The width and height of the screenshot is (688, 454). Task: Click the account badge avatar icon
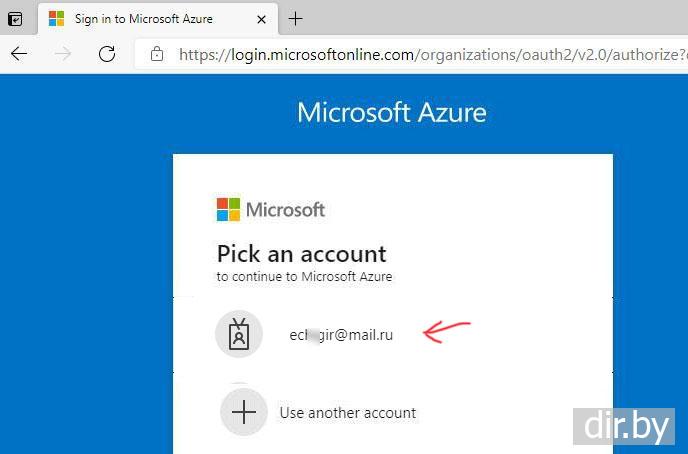239,334
